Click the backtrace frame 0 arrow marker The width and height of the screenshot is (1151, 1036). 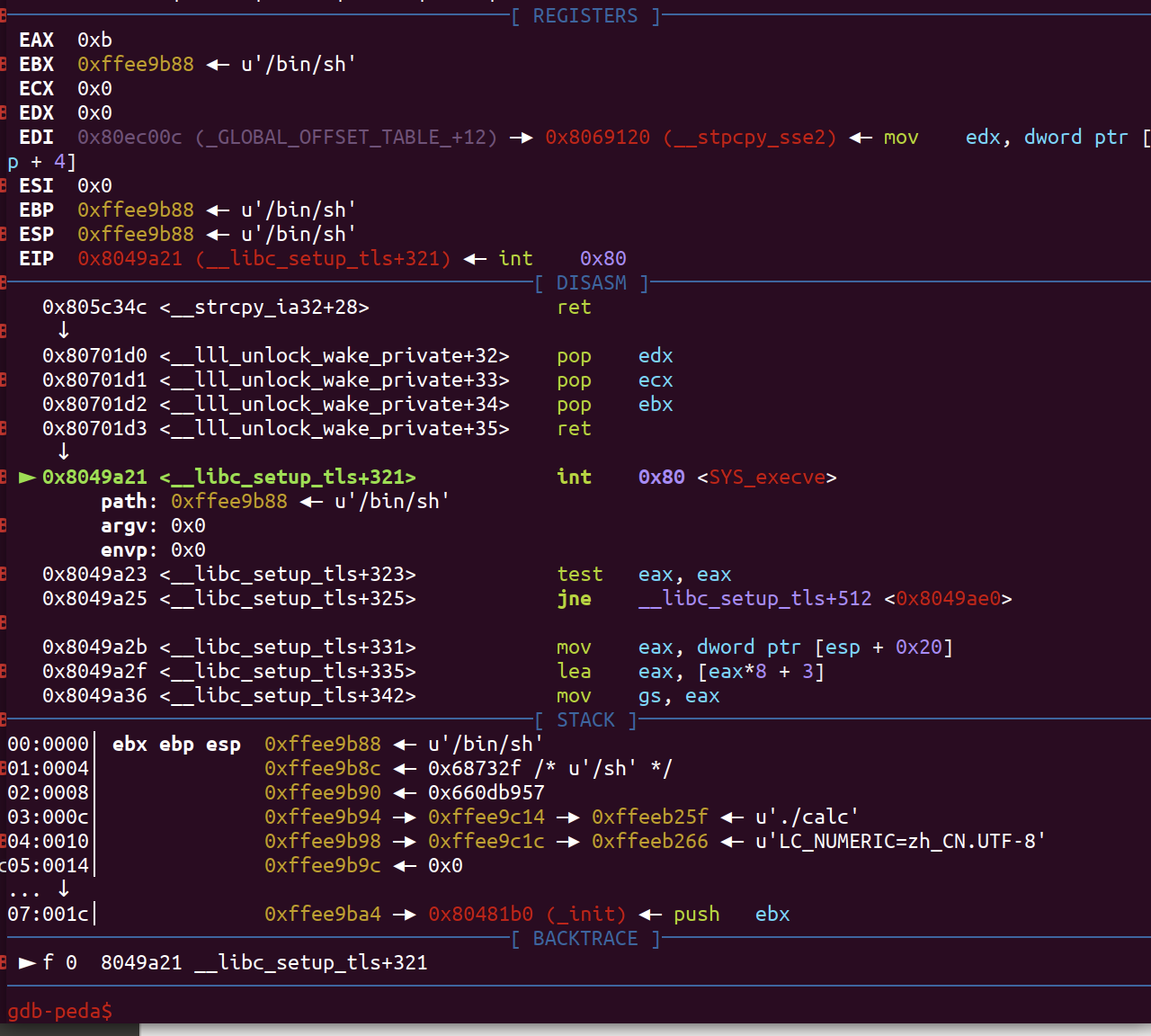point(28,963)
